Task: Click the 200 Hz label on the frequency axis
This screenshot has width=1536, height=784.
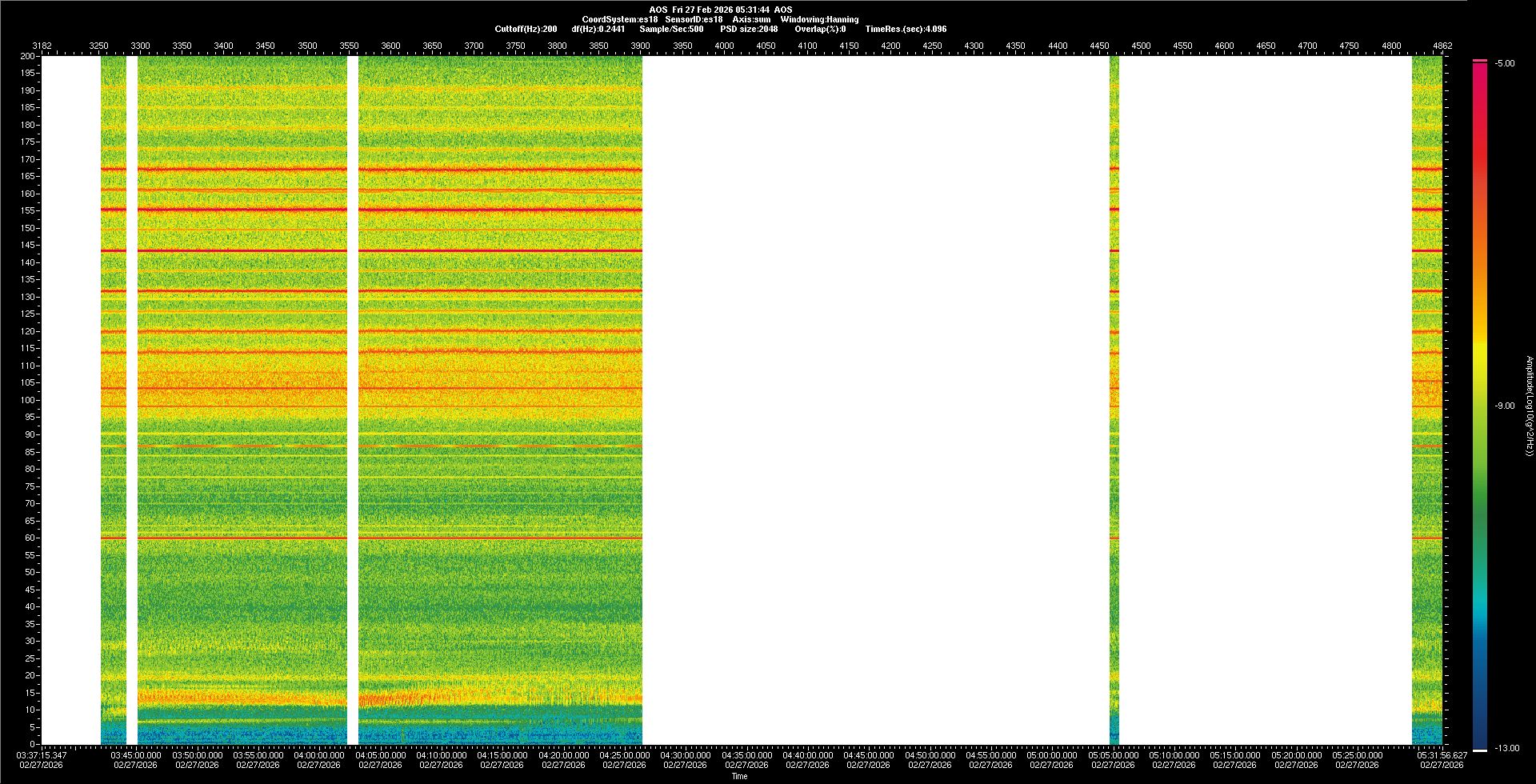Action: [27, 56]
